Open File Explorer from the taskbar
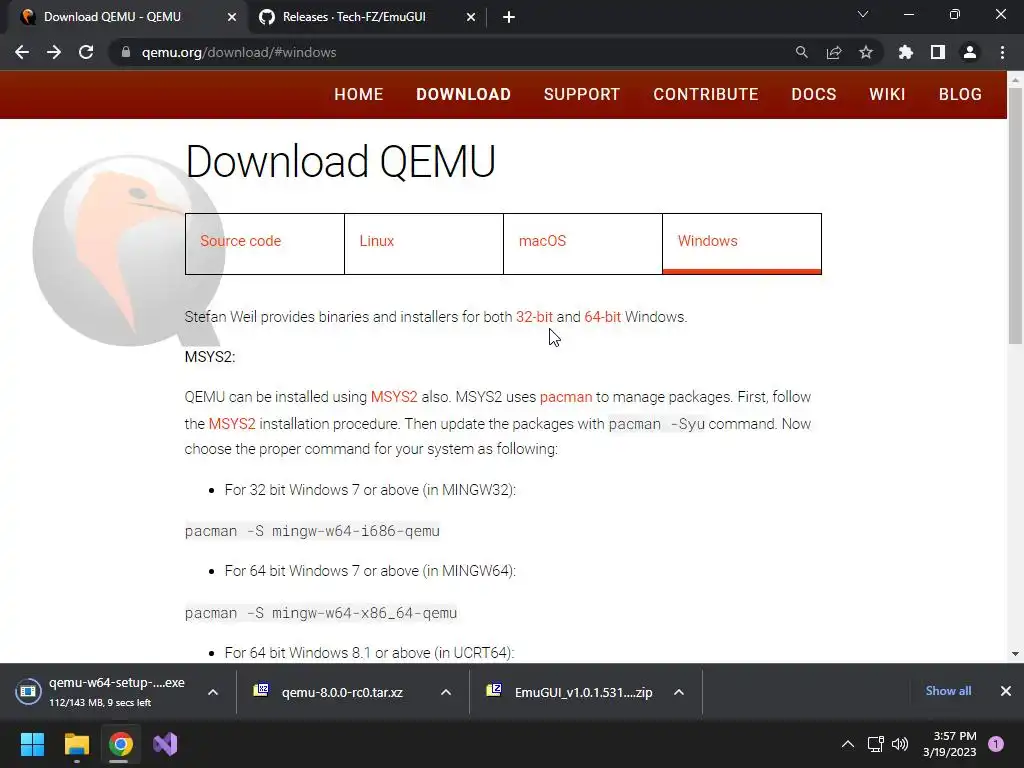The height and width of the screenshot is (768, 1024). coord(76,744)
